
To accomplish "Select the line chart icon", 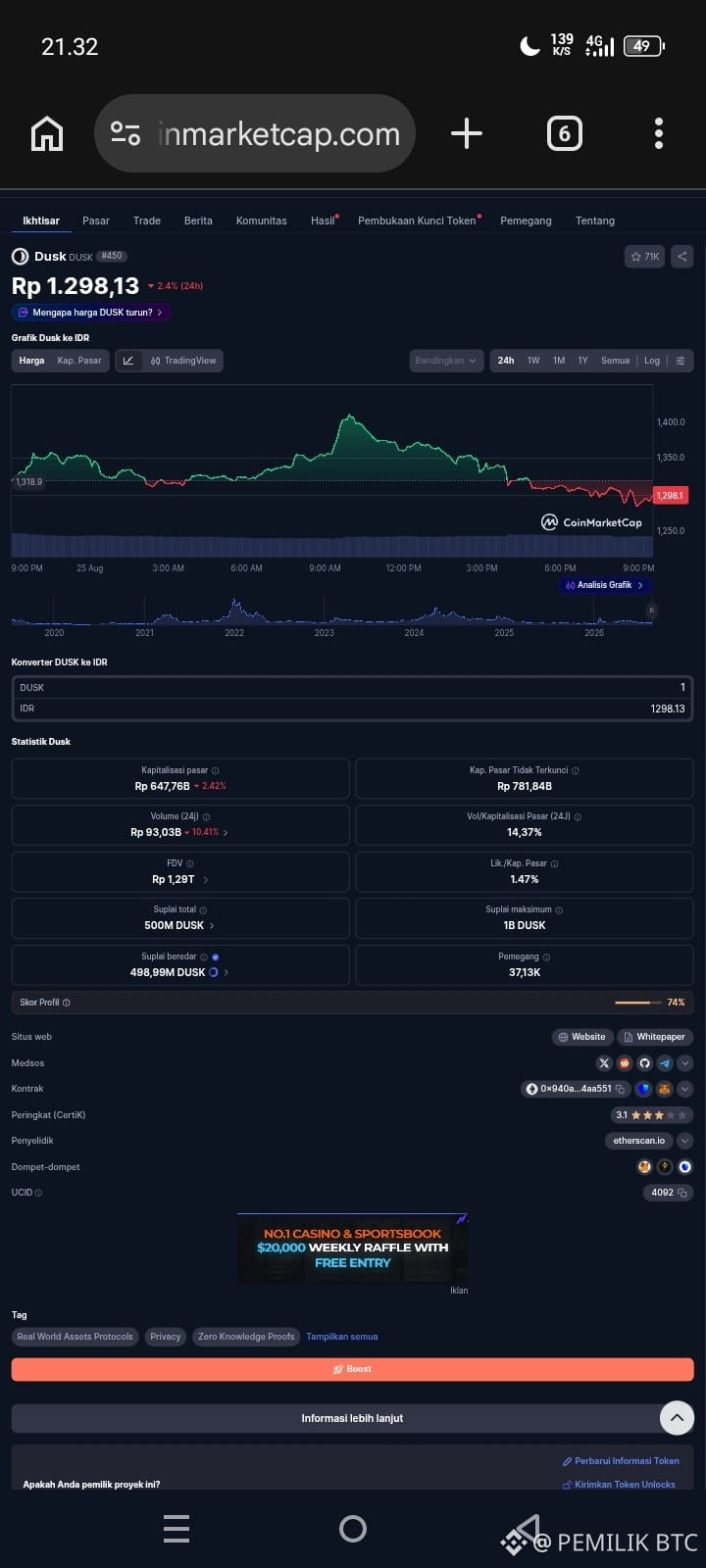I will 128,361.
